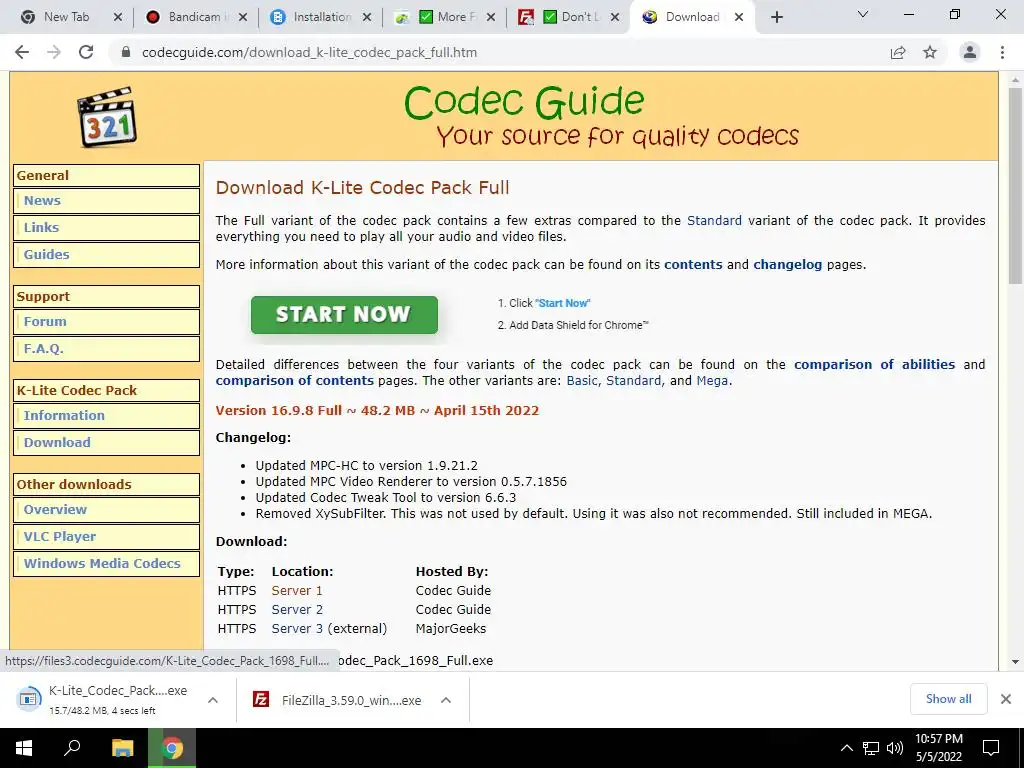Open the notification center icon
The height and width of the screenshot is (768, 1024).
991,748
